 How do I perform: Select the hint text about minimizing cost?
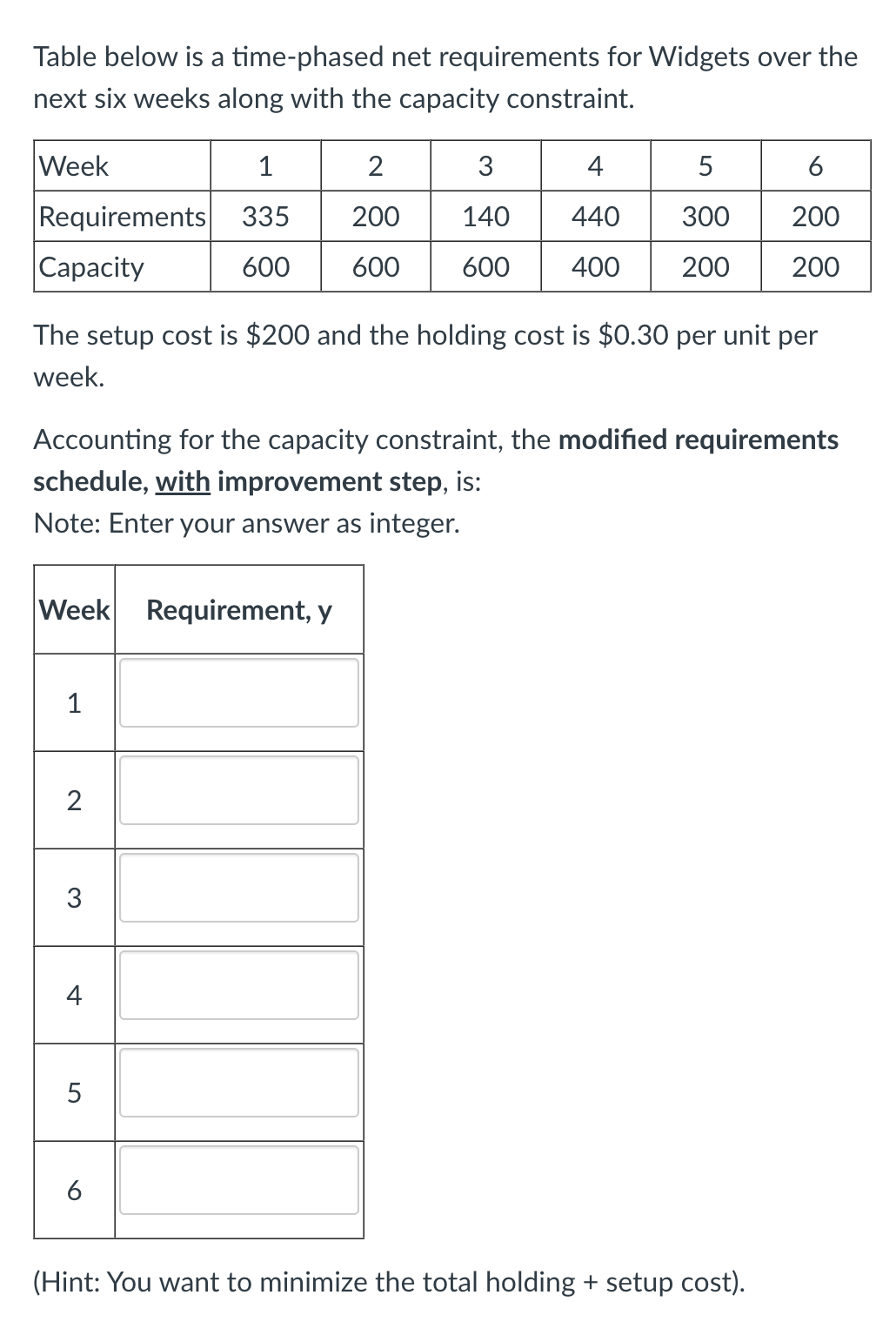click(x=389, y=1281)
